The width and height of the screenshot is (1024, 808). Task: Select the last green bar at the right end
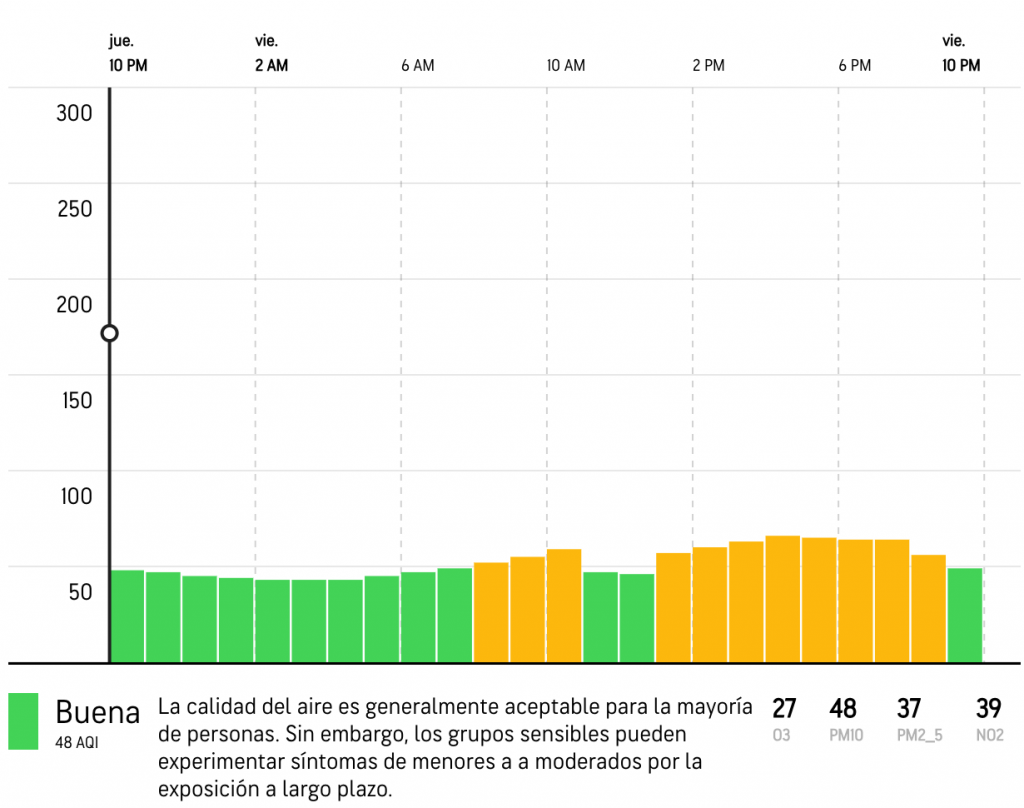[x=965, y=615]
